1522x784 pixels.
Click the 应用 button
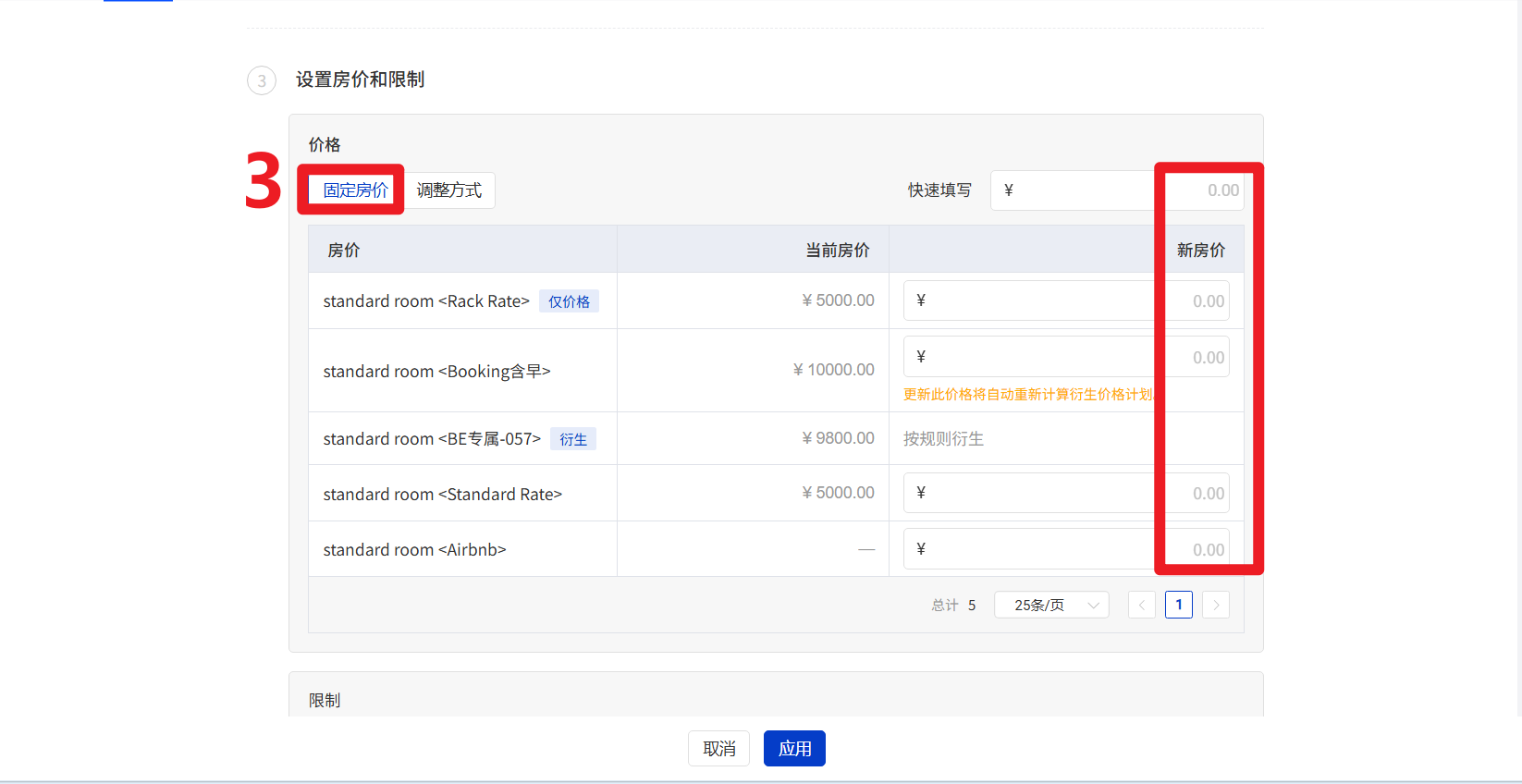[x=794, y=749]
